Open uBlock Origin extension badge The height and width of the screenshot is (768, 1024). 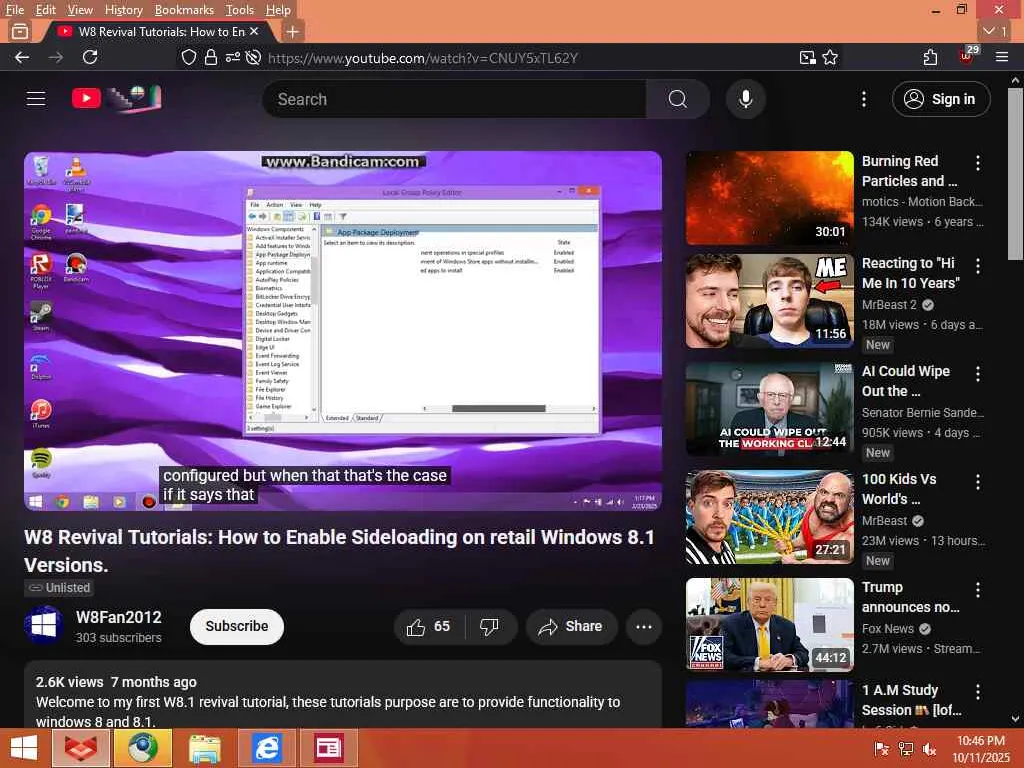coord(967,56)
